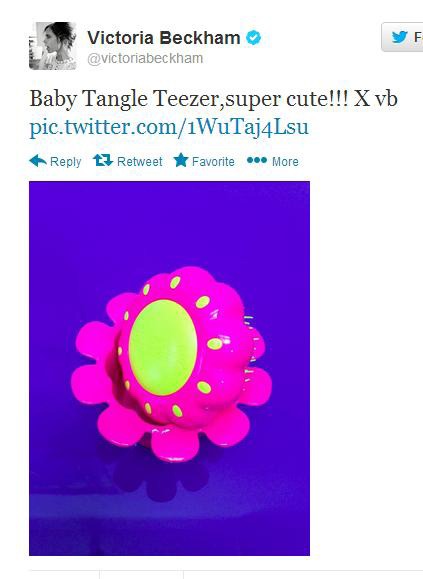Open the Victoria Beckham display name
This screenshot has width=423, height=579.
point(164,38)
